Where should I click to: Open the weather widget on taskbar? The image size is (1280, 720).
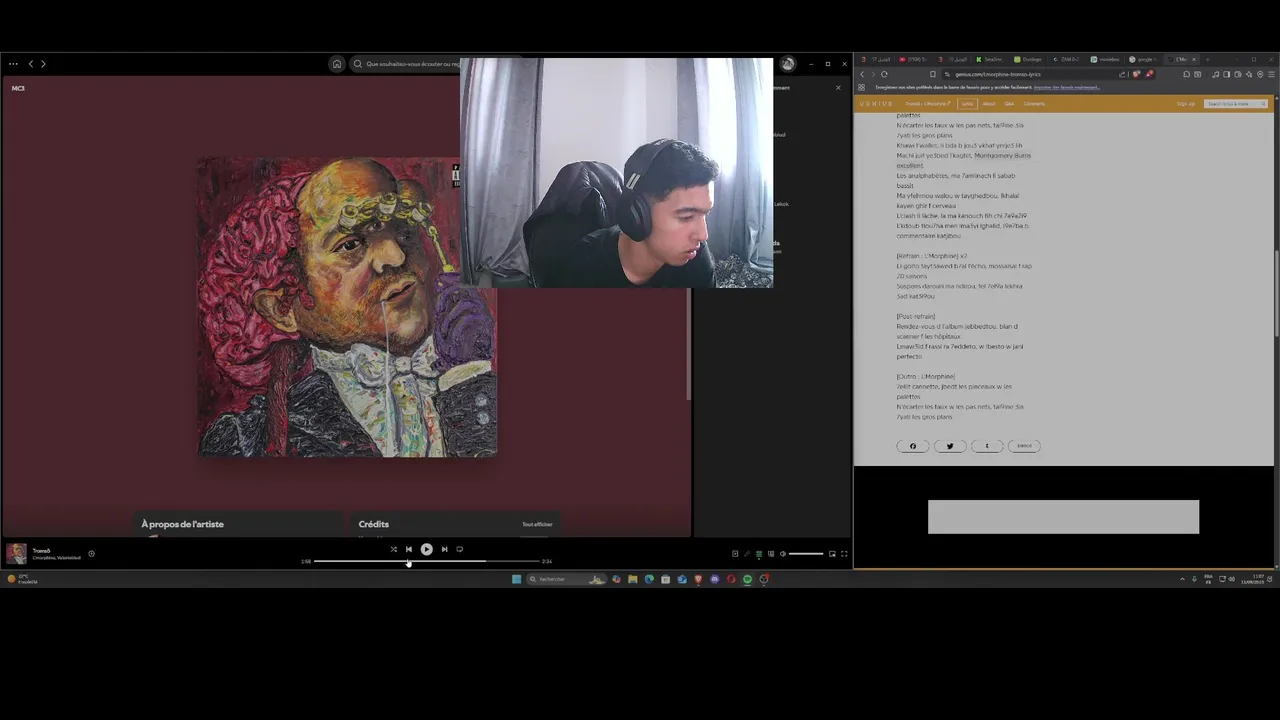(x=22, y=579)
